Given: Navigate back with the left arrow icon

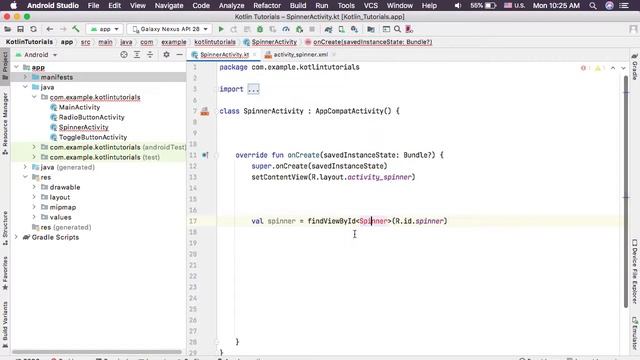Looking at the screenshot, I should click(x=49, y=29).
